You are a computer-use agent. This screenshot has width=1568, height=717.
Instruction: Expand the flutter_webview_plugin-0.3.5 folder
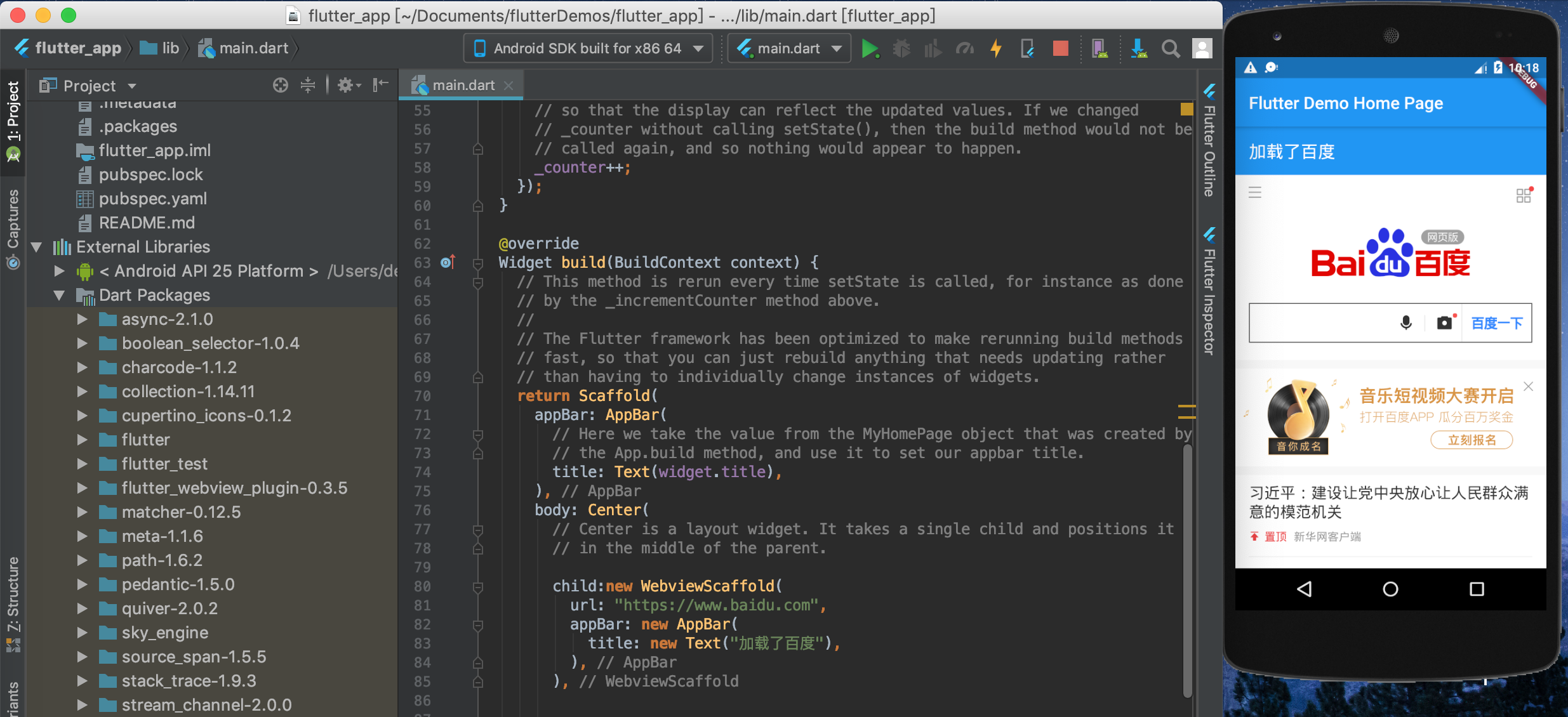point(83,488)
